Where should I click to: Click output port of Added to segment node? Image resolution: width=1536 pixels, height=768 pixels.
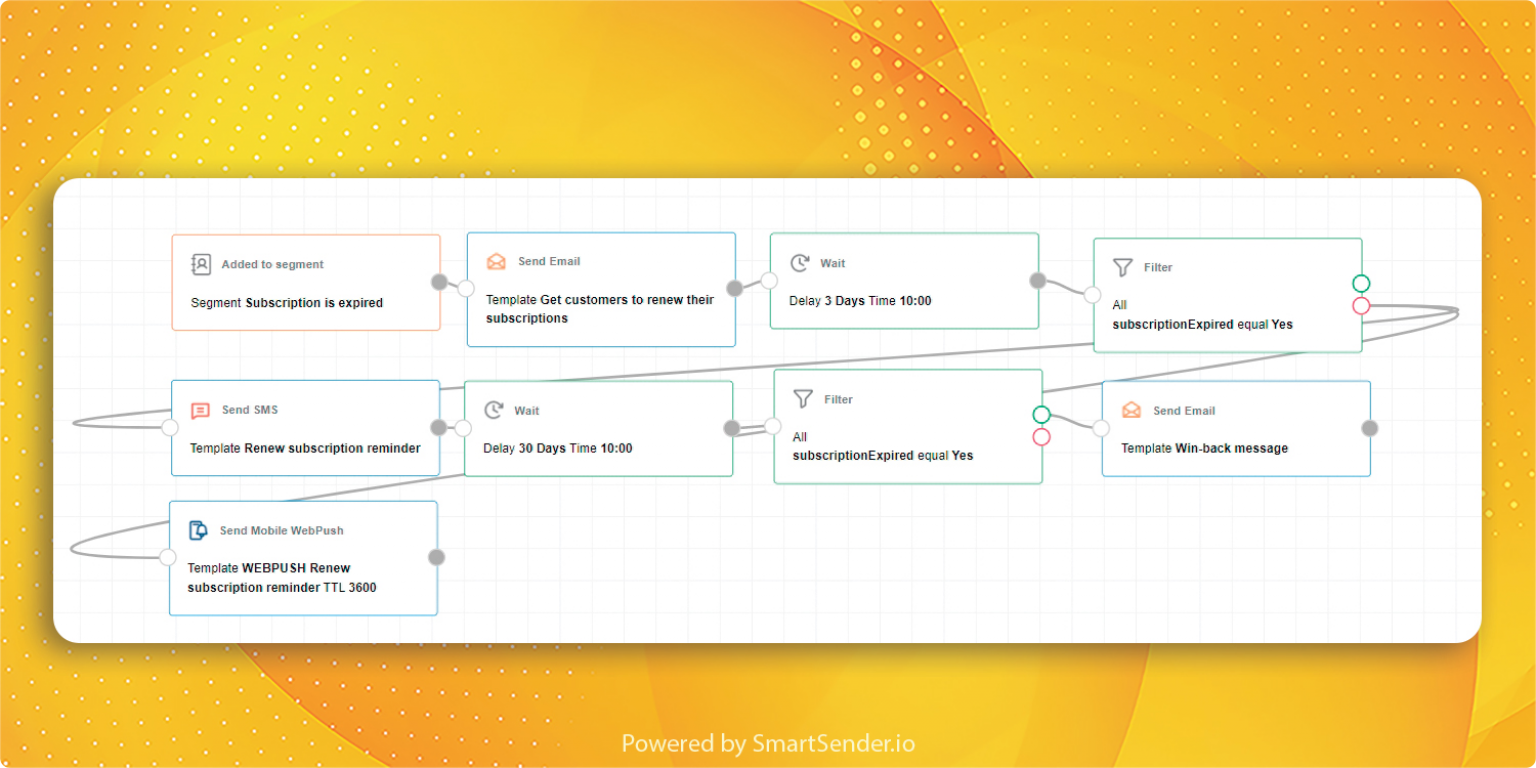439,282
